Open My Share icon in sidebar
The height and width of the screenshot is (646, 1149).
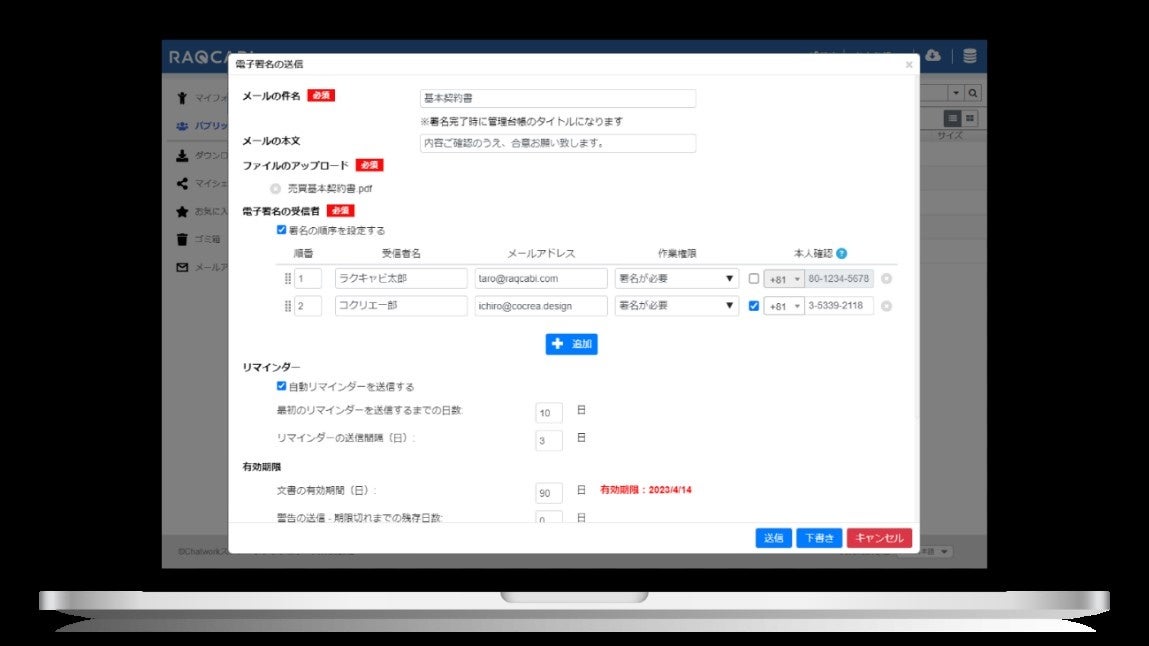182,183
